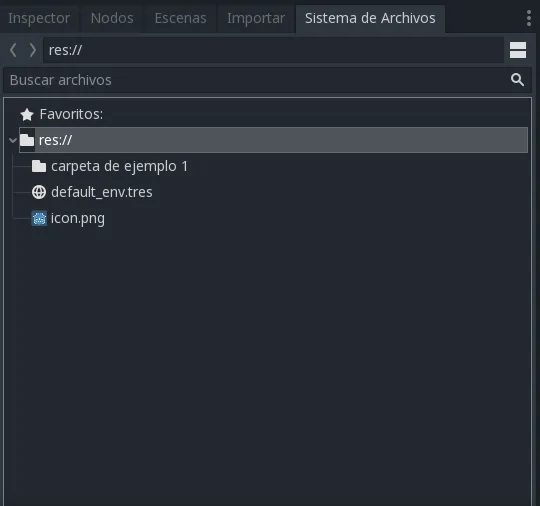Select the carpeta de ejemplo 1 label
Image resolution: width=540 pixels, height=506 pixels.
[x=120, y=166]
